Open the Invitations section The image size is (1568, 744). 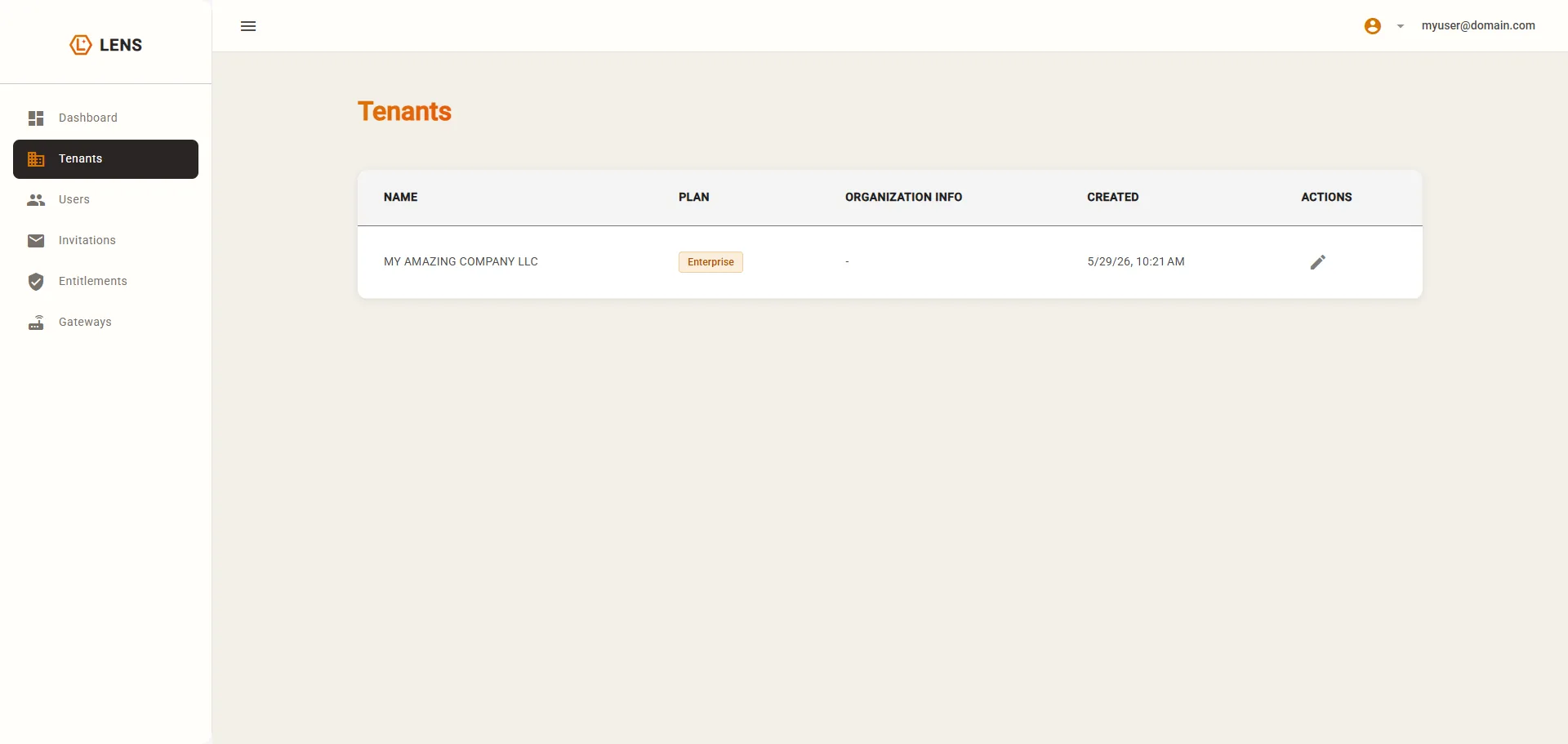coord(105,241)
